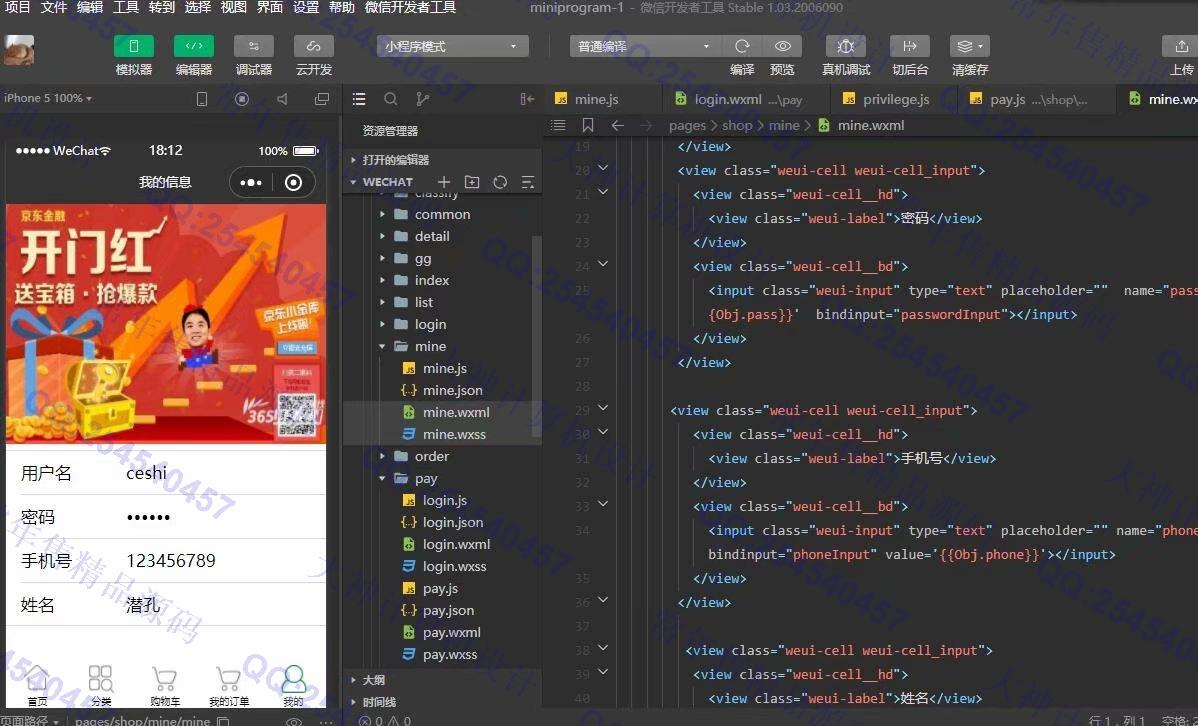1198x726 pixels.
Task: Switch to the mine.js tab
Action: pos(597,99)
